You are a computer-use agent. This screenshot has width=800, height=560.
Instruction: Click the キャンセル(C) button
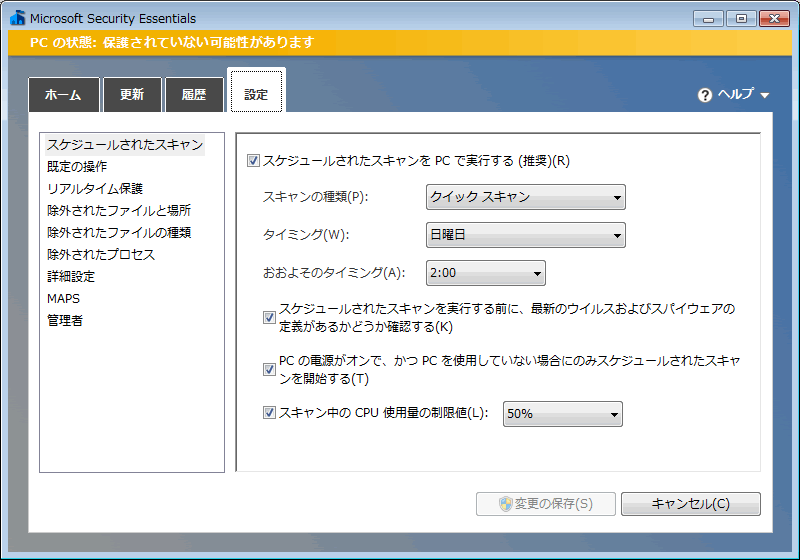[690, 504]
